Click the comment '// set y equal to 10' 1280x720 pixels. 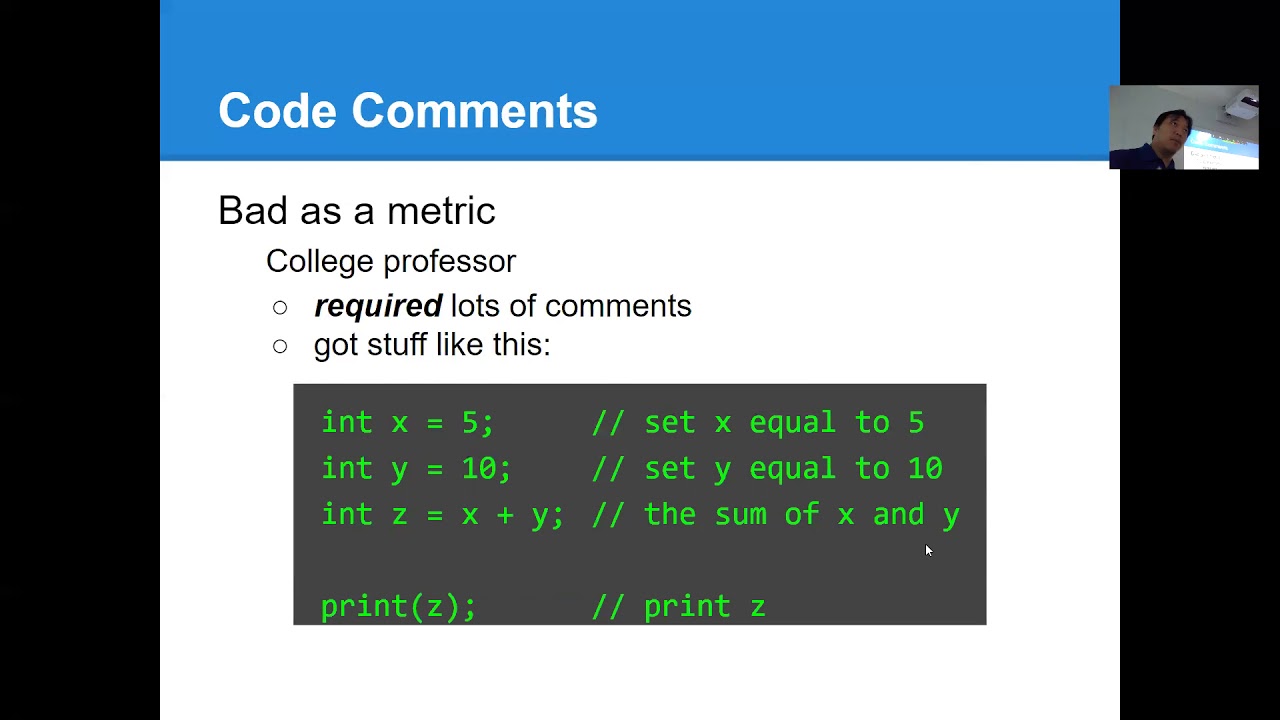767,468
